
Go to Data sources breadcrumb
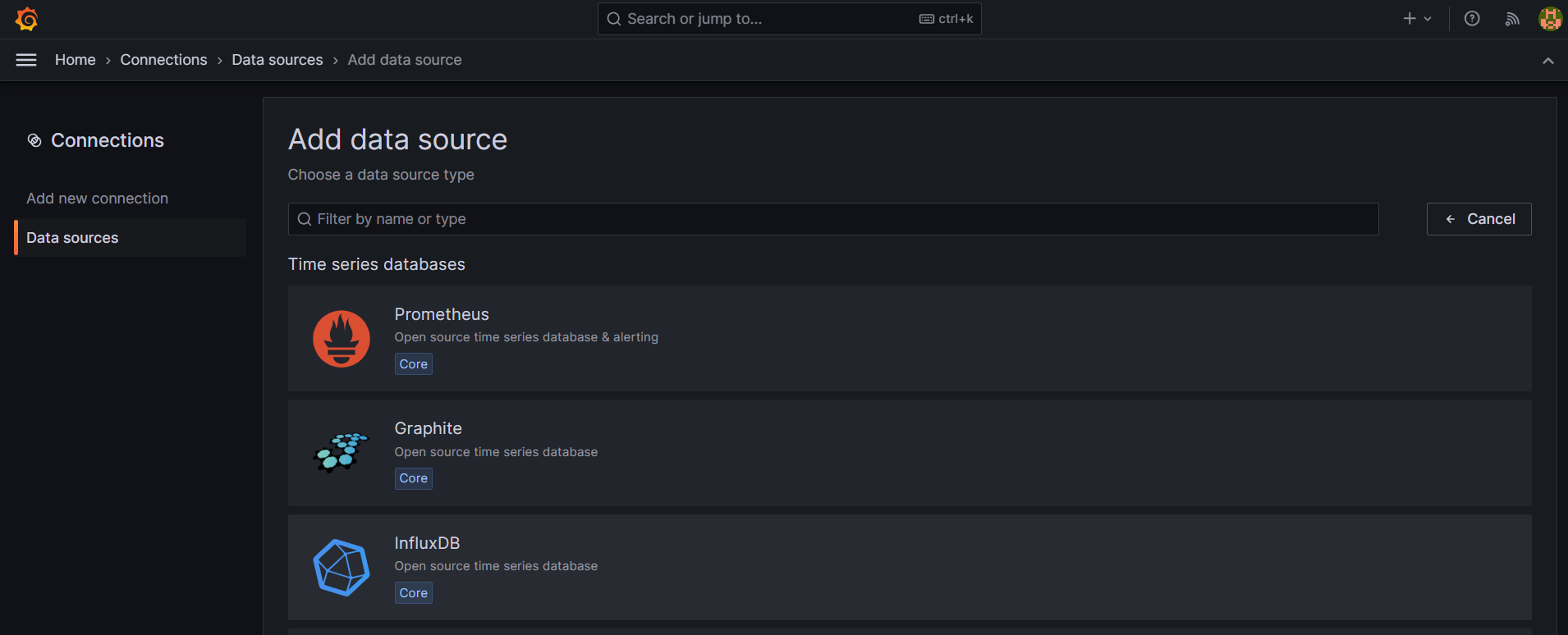[x=277, y=60]
